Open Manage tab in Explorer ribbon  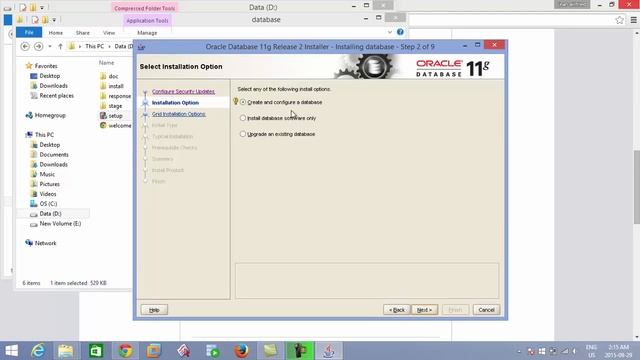pos(147,33)
